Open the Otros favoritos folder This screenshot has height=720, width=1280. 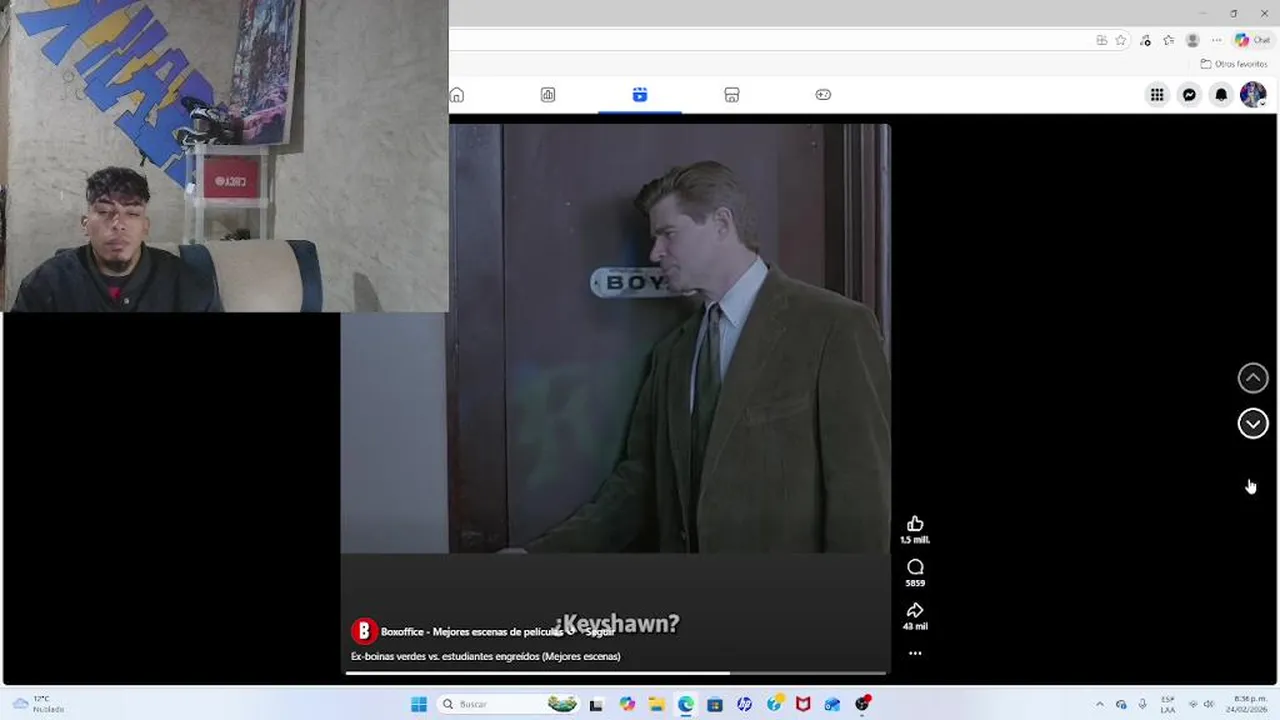1234,64
